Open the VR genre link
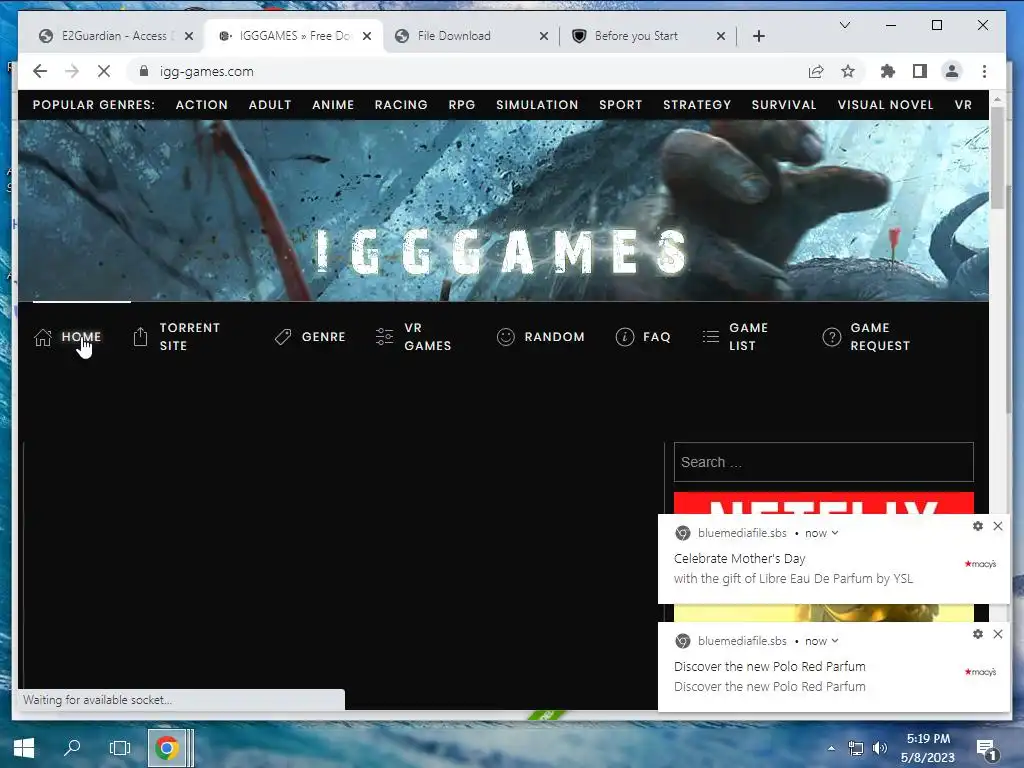 [x=963, y=104]
